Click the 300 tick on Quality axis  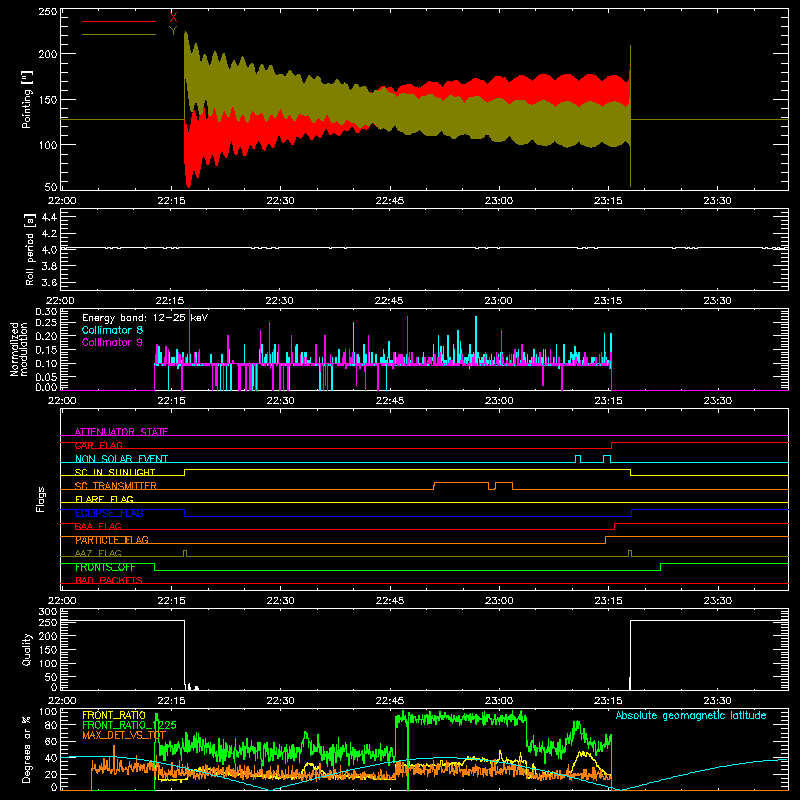click(x=48, y=611)
